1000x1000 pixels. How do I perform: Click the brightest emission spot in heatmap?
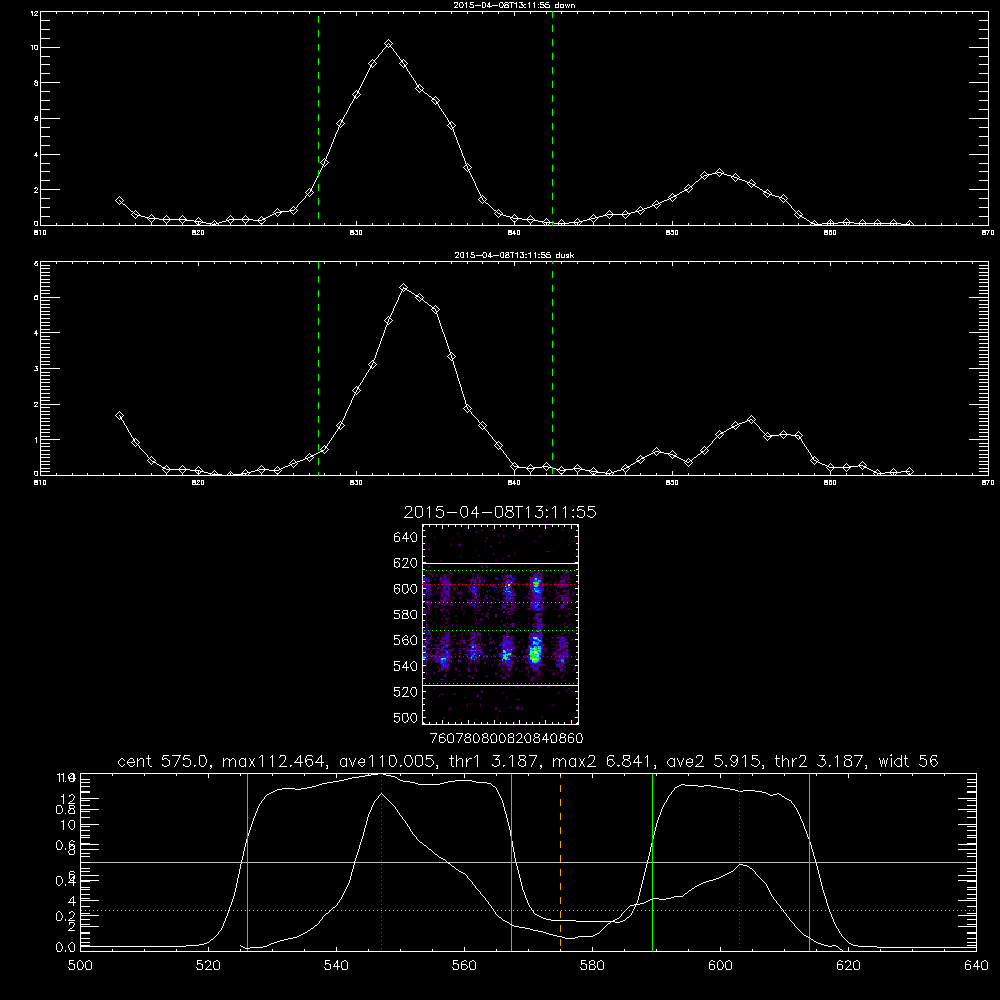[535, 653]
